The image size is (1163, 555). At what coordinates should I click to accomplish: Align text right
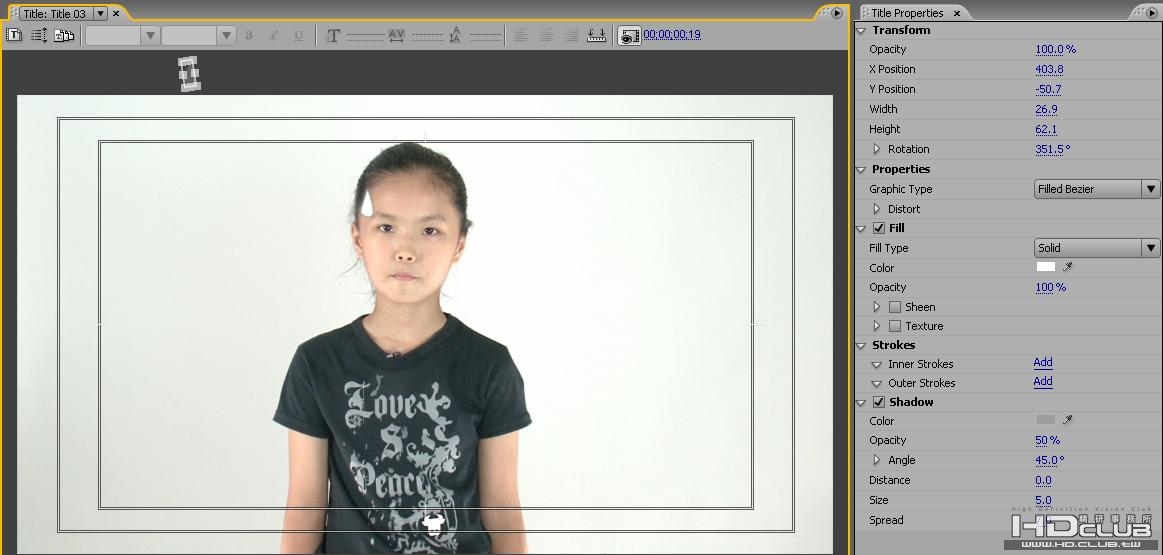[x=571, y=35]
